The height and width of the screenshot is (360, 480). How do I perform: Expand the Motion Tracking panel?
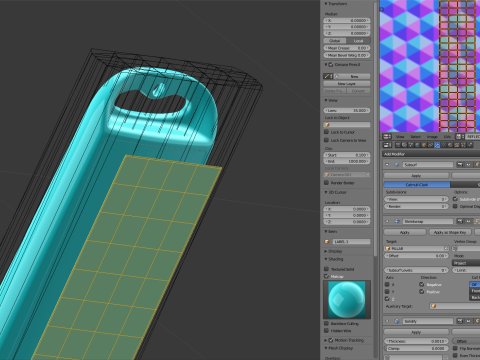coord(325,340)
